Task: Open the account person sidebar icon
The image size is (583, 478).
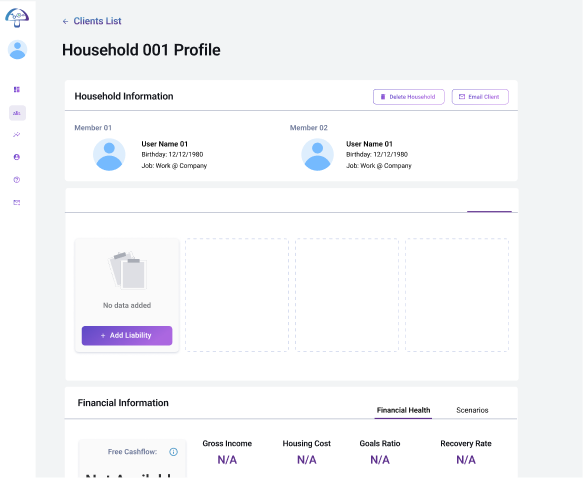Action: pos(17,157)
